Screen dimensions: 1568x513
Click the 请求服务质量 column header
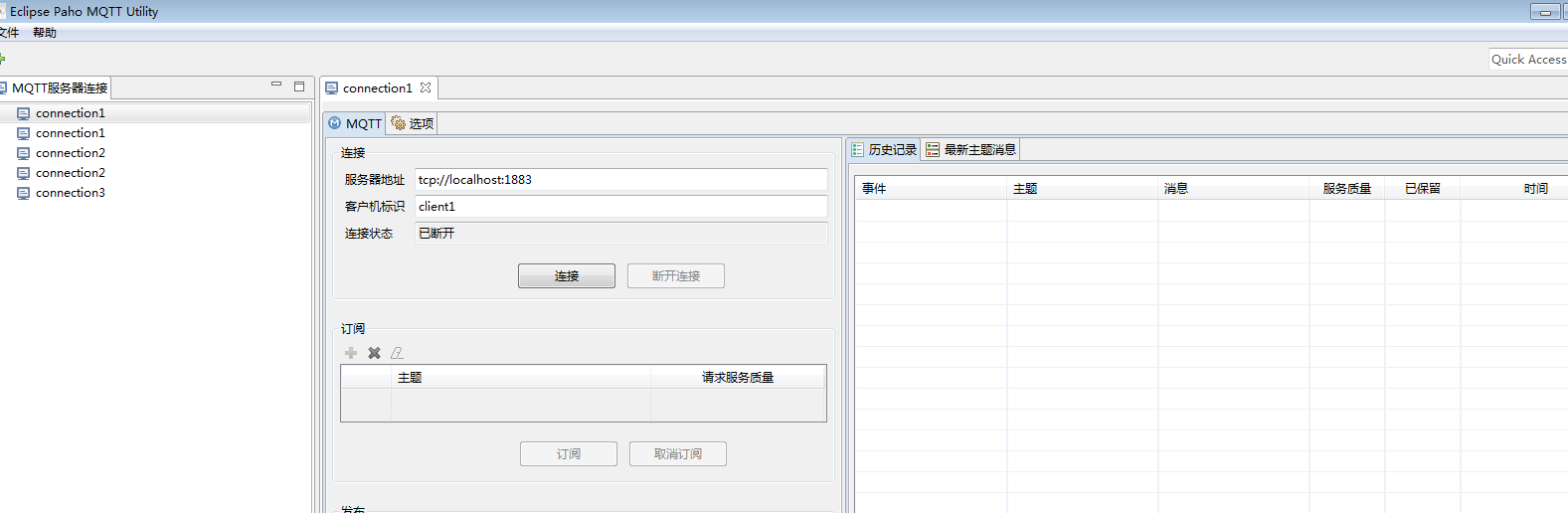[x=738, y=378]
